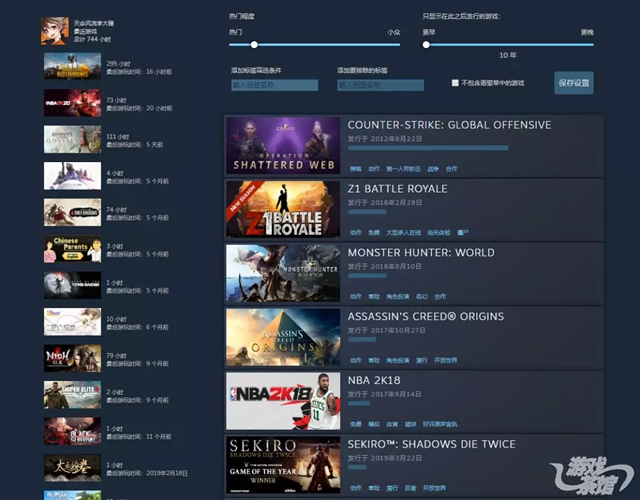Click the 总计 744 小时 total playtime text

click(92, 39)
